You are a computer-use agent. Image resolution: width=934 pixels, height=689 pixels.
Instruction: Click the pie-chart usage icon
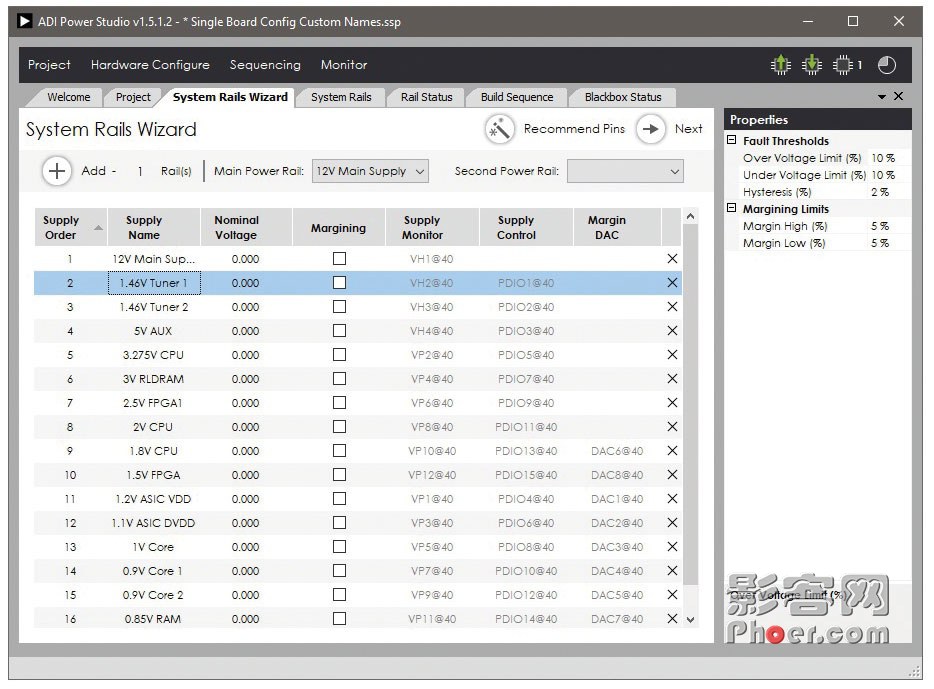pyautogui.click(x=886, y=64)
